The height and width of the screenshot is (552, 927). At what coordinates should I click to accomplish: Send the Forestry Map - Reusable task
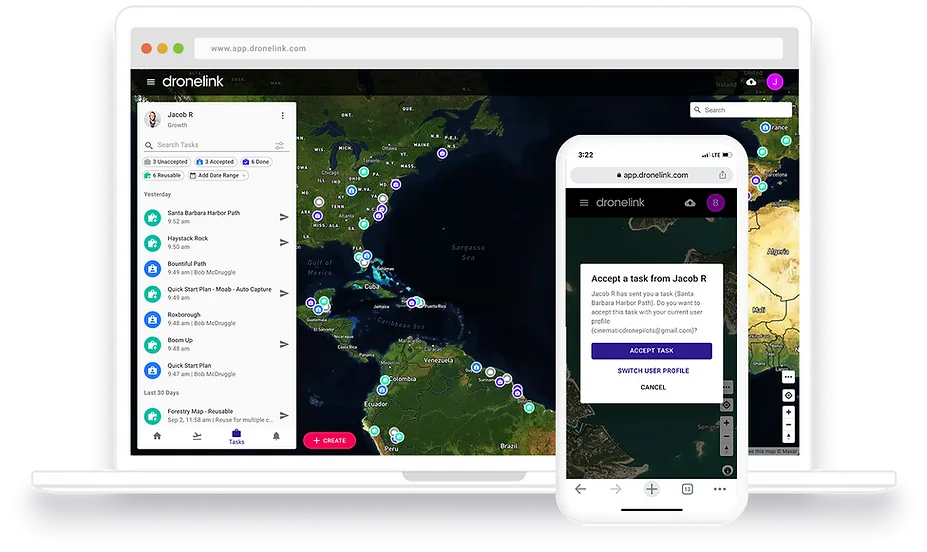(x=284, y=415)
